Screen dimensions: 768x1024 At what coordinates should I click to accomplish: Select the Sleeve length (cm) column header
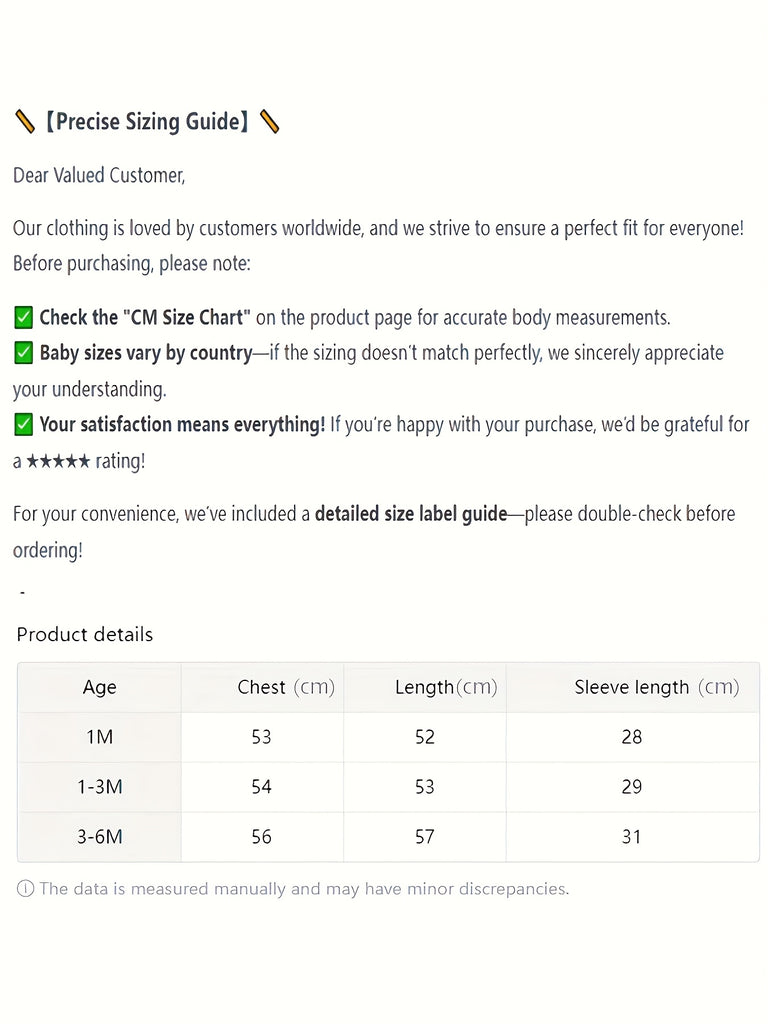(x=656, y=687)
